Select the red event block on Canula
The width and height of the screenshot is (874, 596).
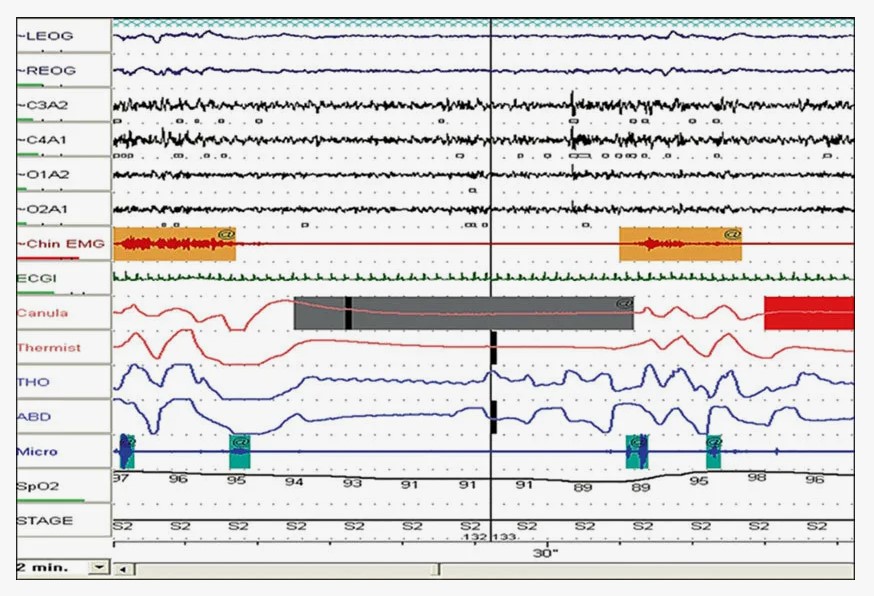click(x=808, y=312)
